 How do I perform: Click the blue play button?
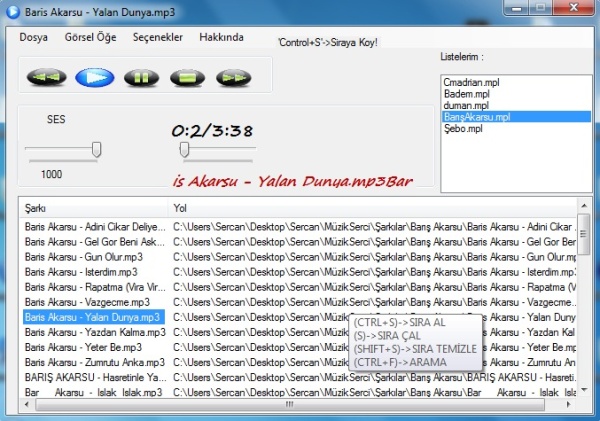[95, 78]
